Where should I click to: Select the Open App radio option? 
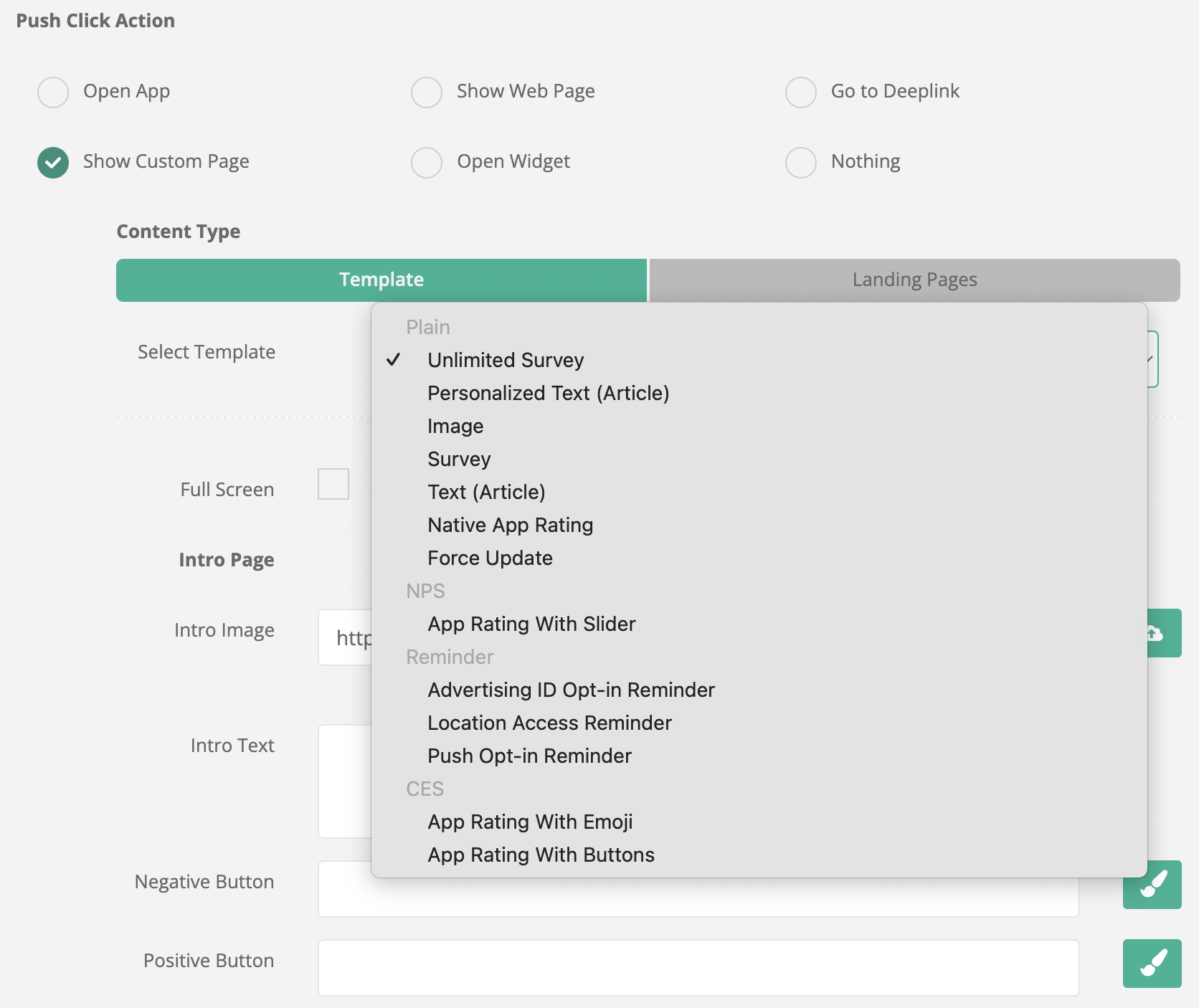(53, 92)
